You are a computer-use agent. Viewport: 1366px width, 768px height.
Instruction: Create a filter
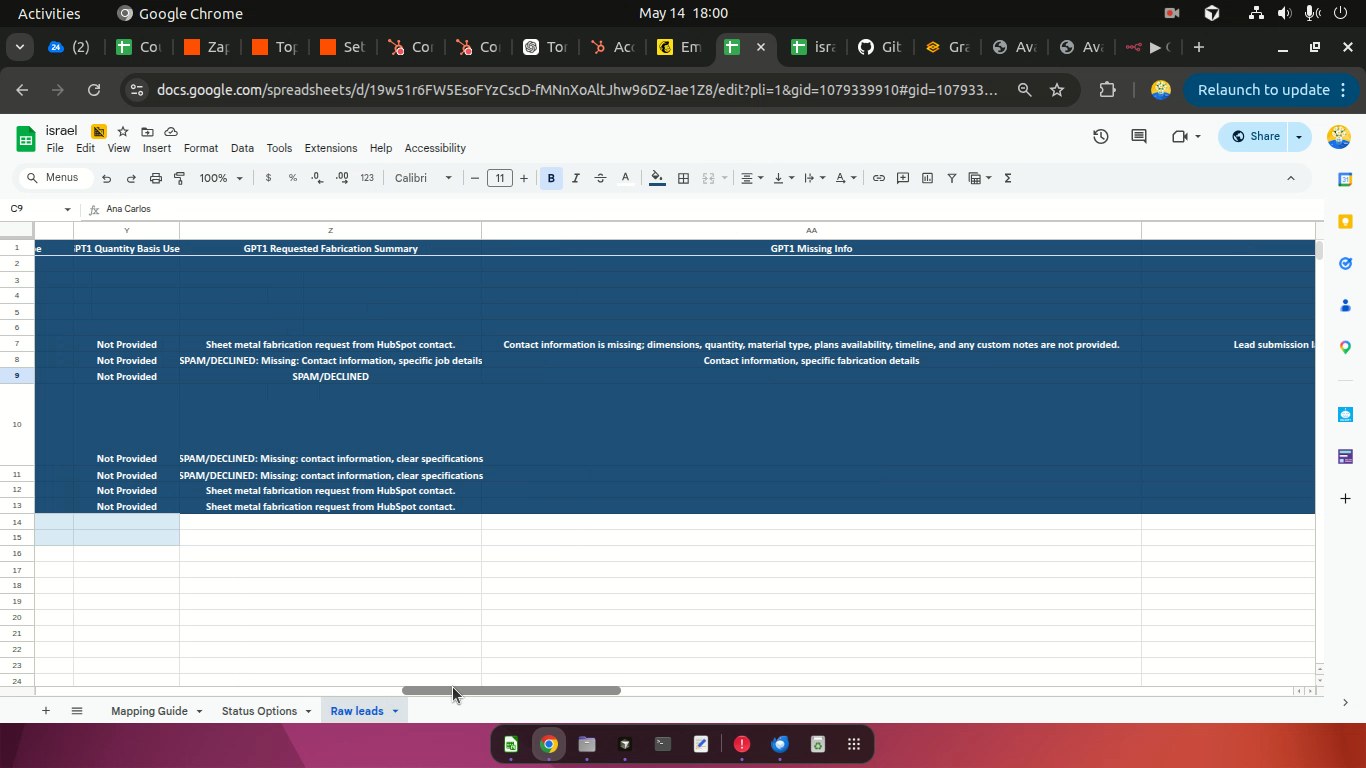tap(952, 178)
